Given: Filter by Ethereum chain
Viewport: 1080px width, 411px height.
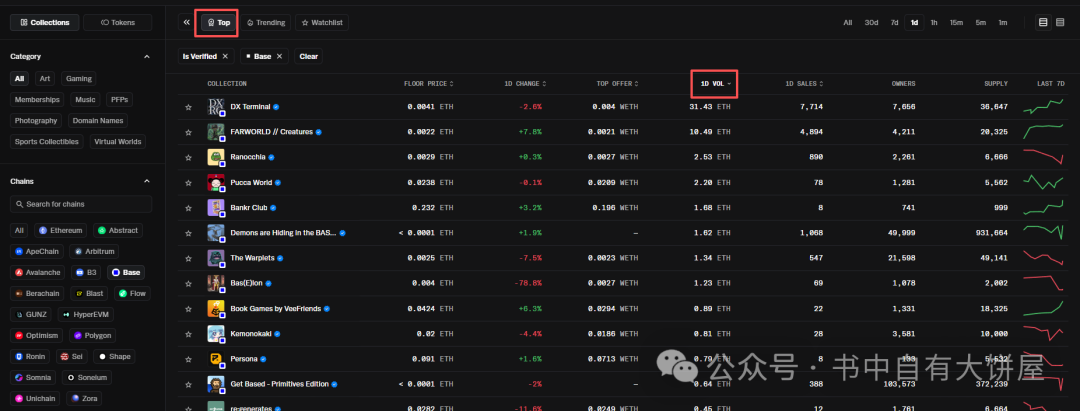Looking at the screenshot, I should coord(61,230).
